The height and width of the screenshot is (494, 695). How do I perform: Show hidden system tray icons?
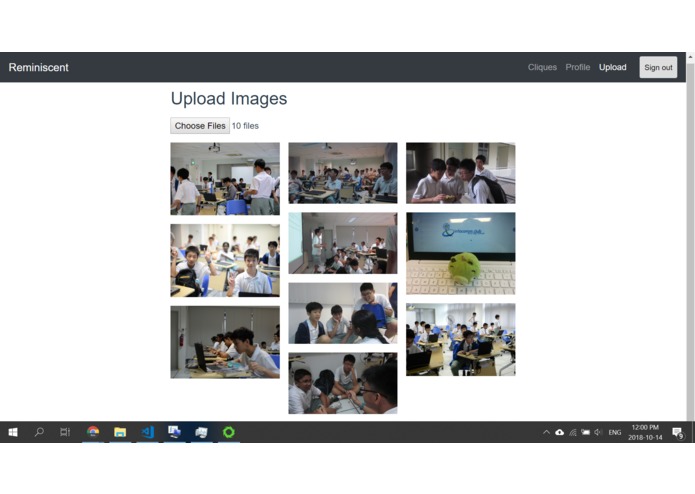pos(546,432)
